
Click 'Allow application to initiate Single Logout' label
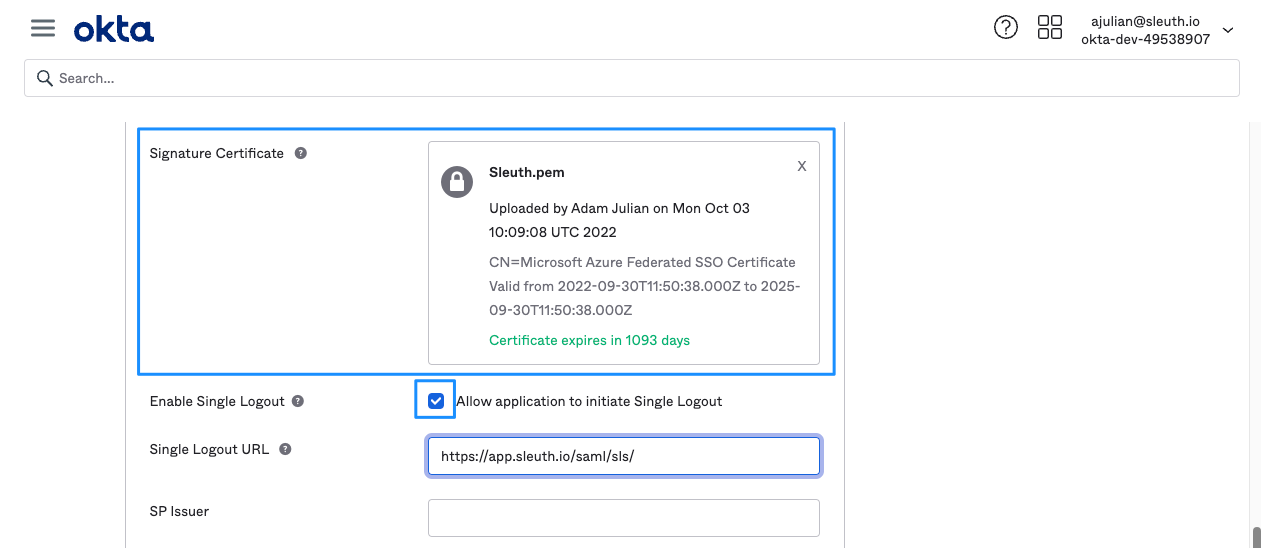pyautogui.click(x=588, y=401)
